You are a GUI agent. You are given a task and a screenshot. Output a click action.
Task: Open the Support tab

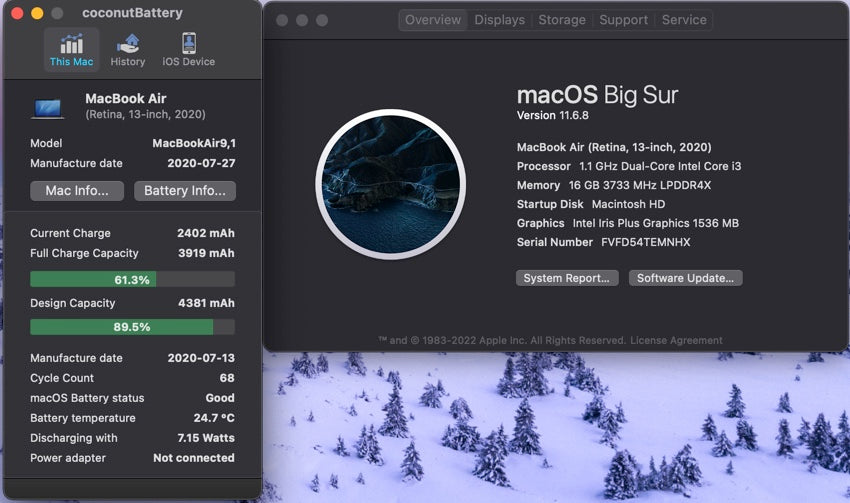(623, 20)
